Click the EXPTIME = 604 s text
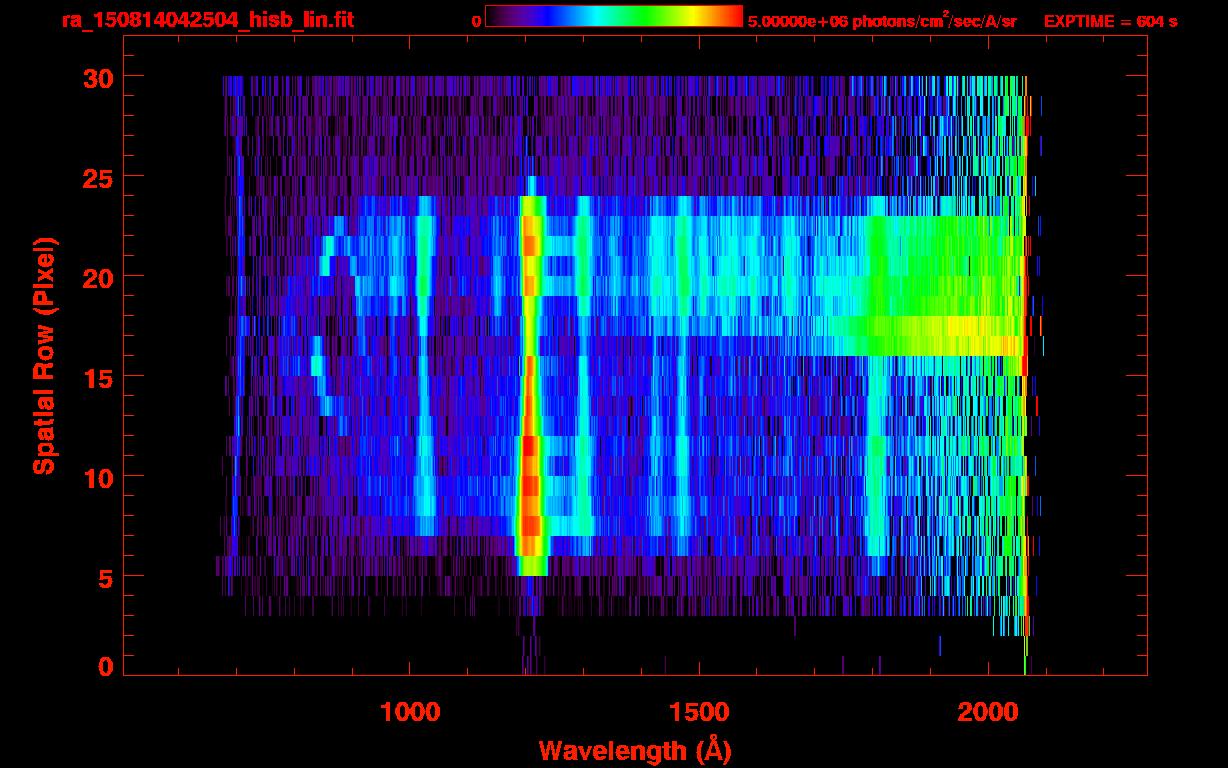 [1110, 21]
